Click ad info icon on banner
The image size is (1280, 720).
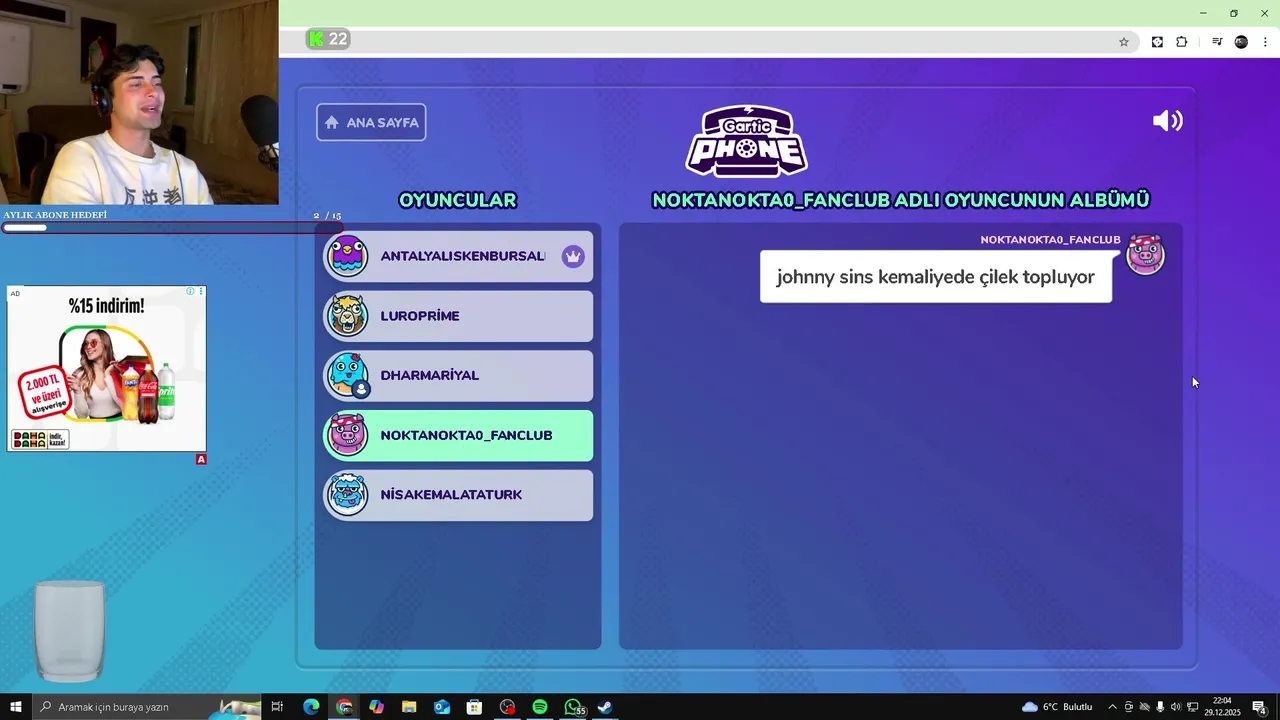tap(190, 292)
